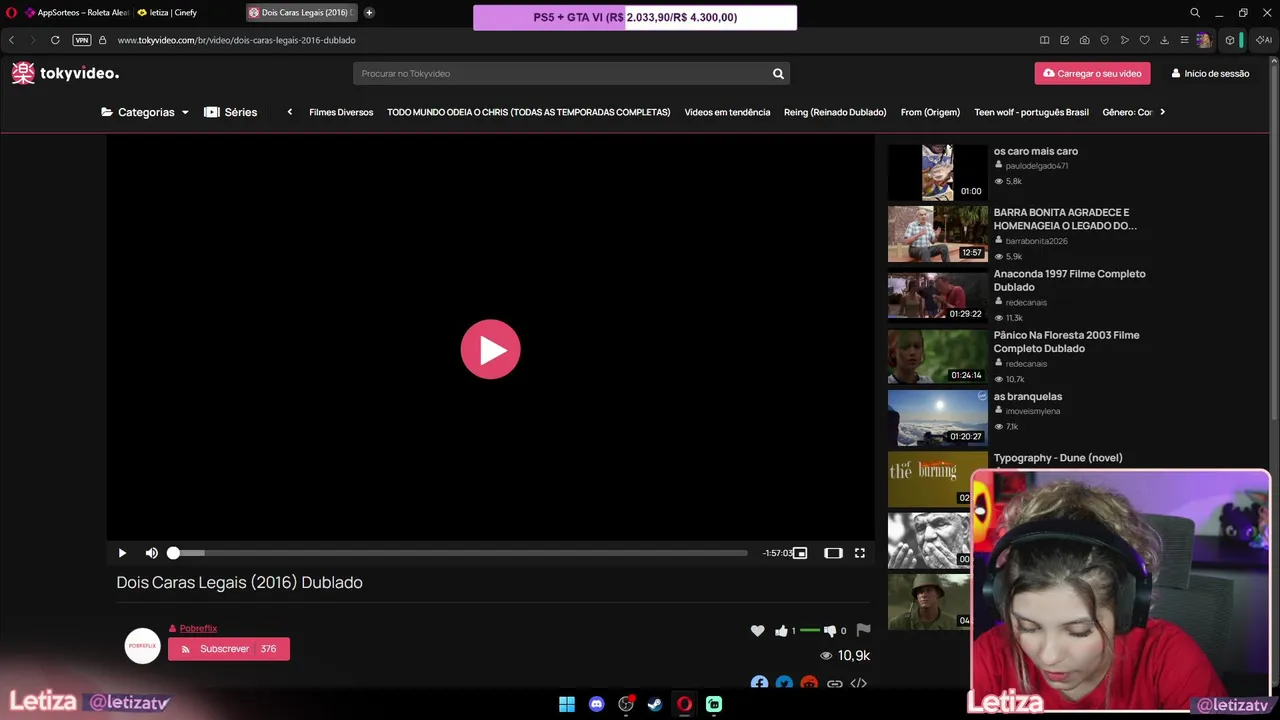Click Opera GX icon in taskbar

point(684,704)
